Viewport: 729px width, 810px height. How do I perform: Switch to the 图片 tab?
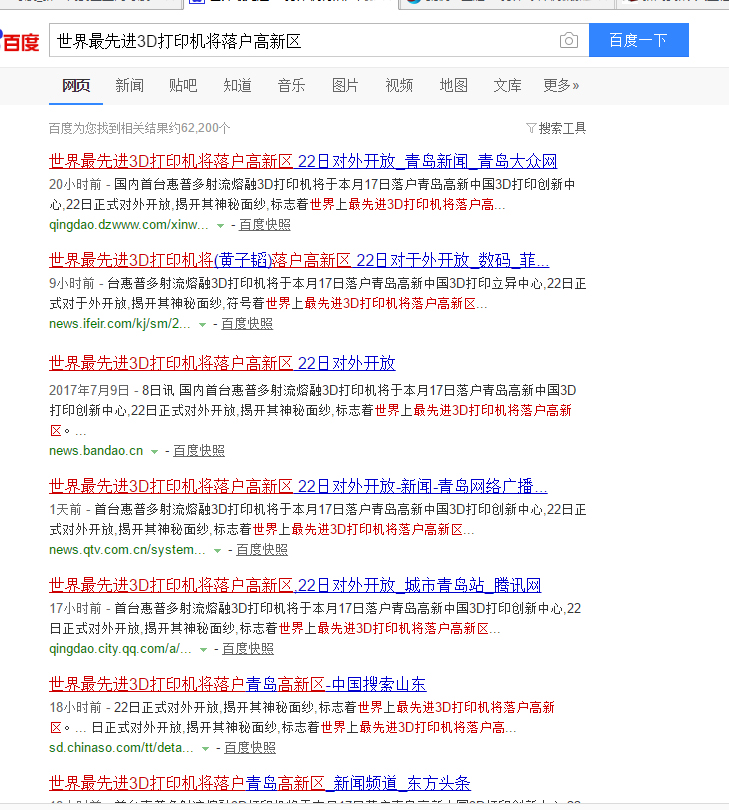(345, 85)
